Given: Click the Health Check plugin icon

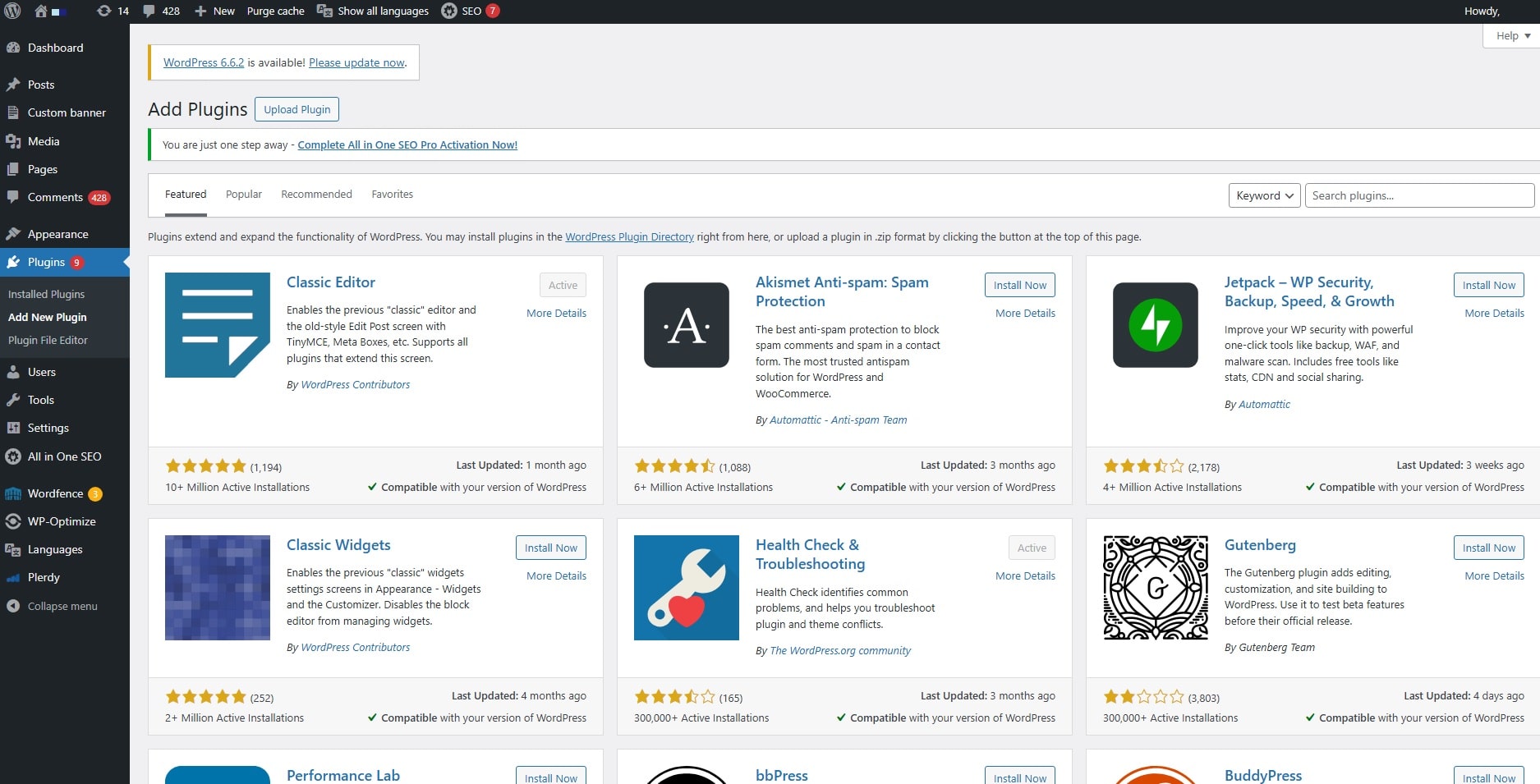Looking at the screenshot, I should click(x=687, y=588).
